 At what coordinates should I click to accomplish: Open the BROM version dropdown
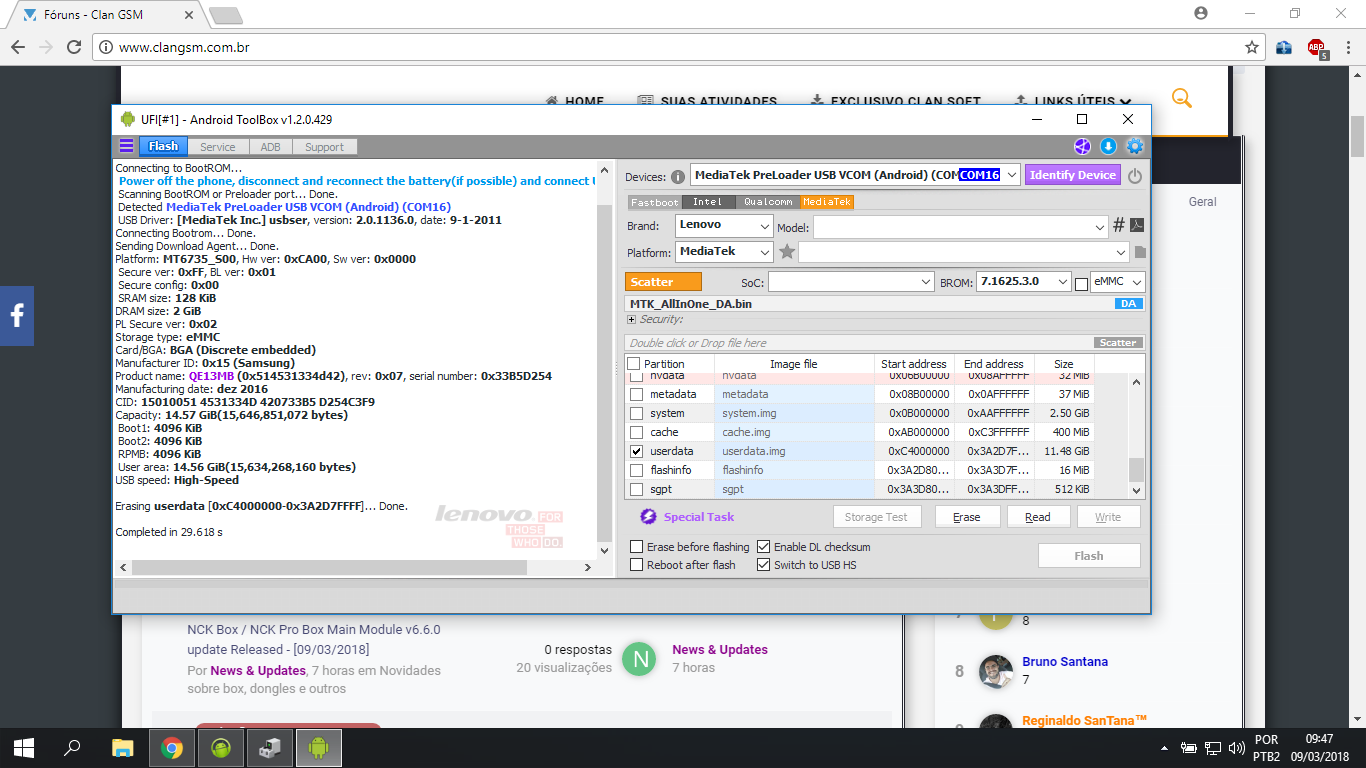tap(1063, 283)
